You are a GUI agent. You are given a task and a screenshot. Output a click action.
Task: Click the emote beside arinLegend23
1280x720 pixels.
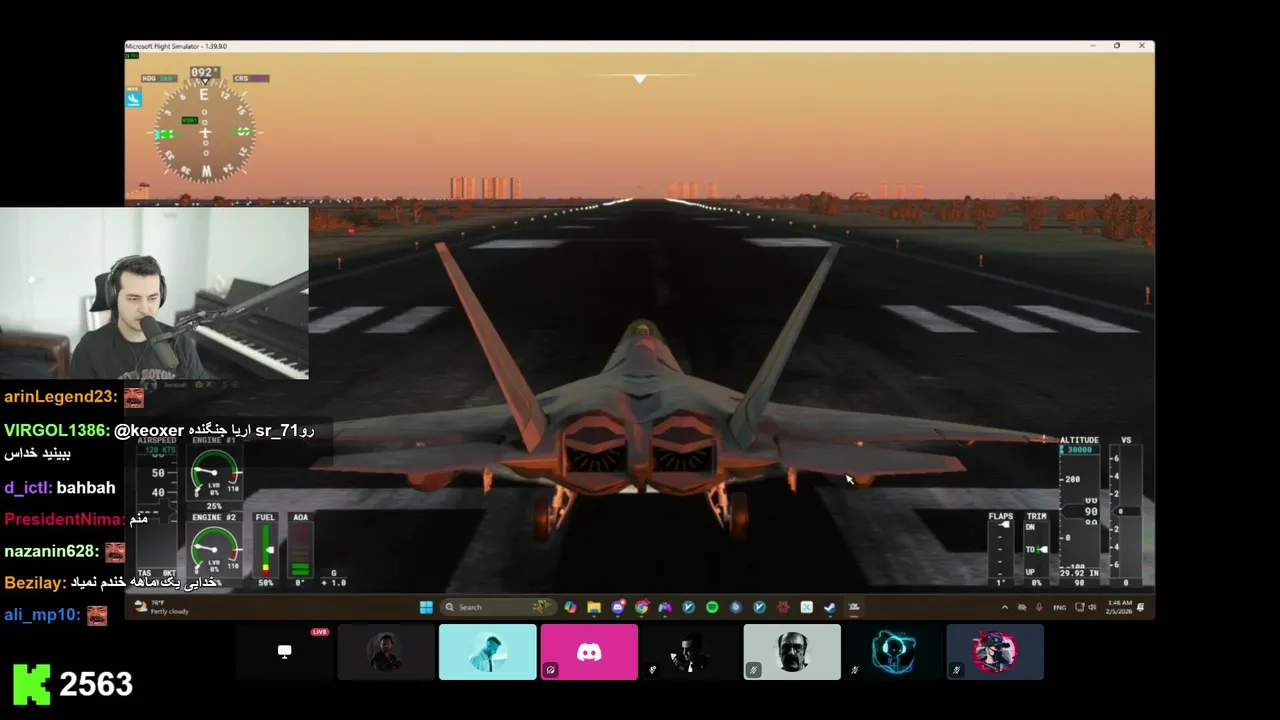tap(134, 398)
